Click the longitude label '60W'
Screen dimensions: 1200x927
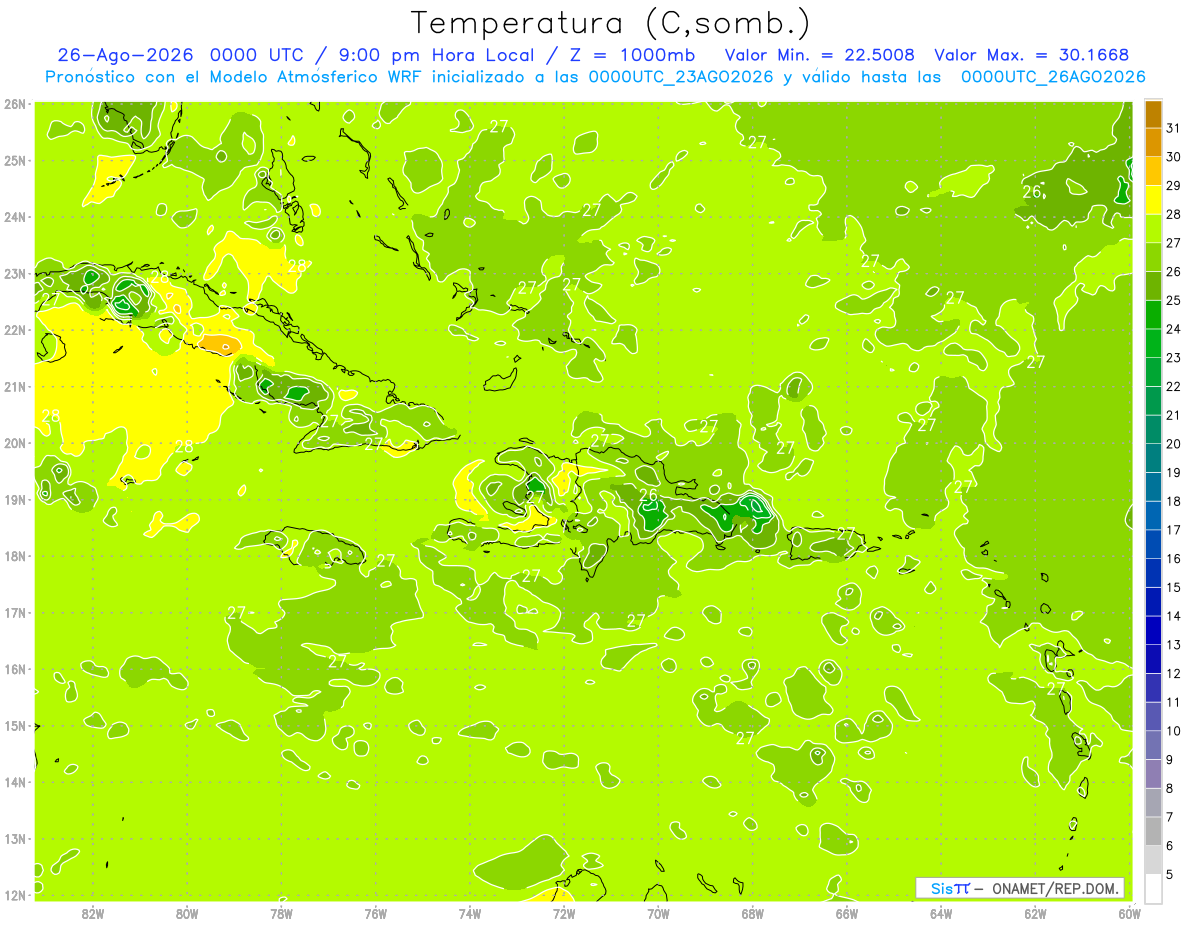tap(1129, 913)
